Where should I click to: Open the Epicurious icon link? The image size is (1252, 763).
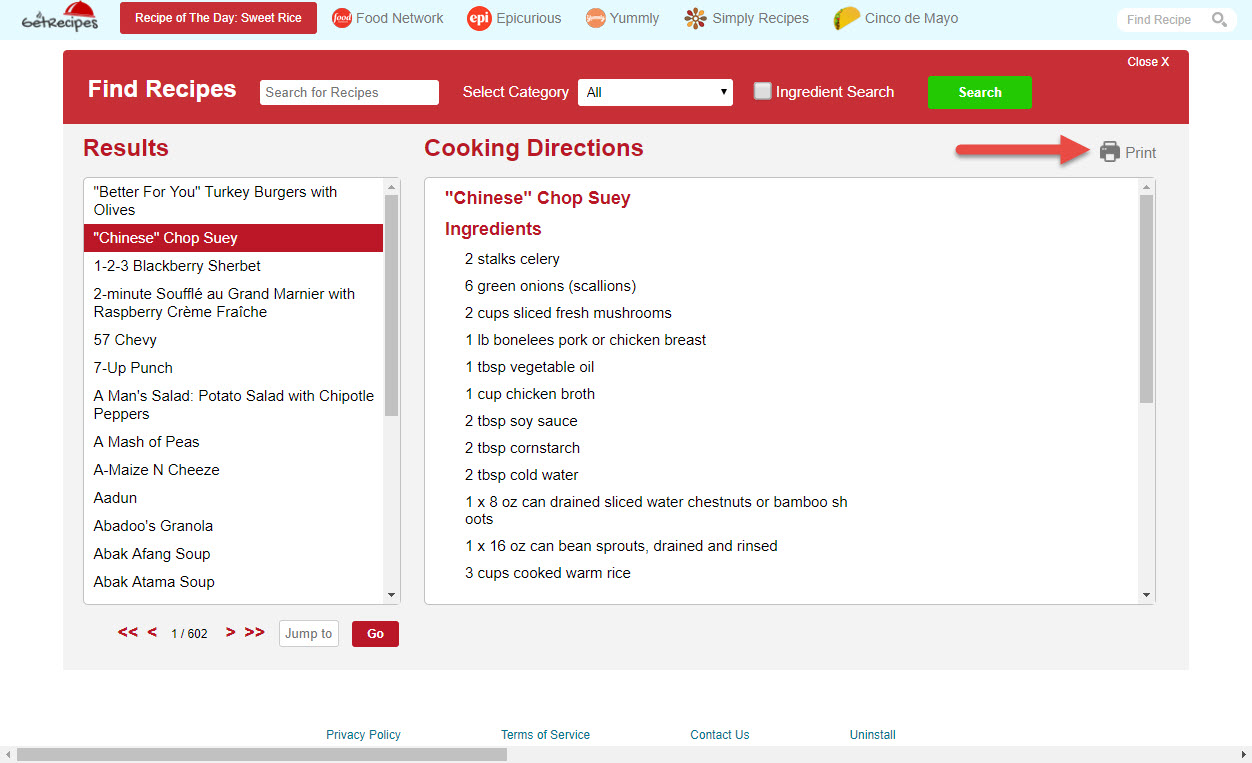coord(479,18)
